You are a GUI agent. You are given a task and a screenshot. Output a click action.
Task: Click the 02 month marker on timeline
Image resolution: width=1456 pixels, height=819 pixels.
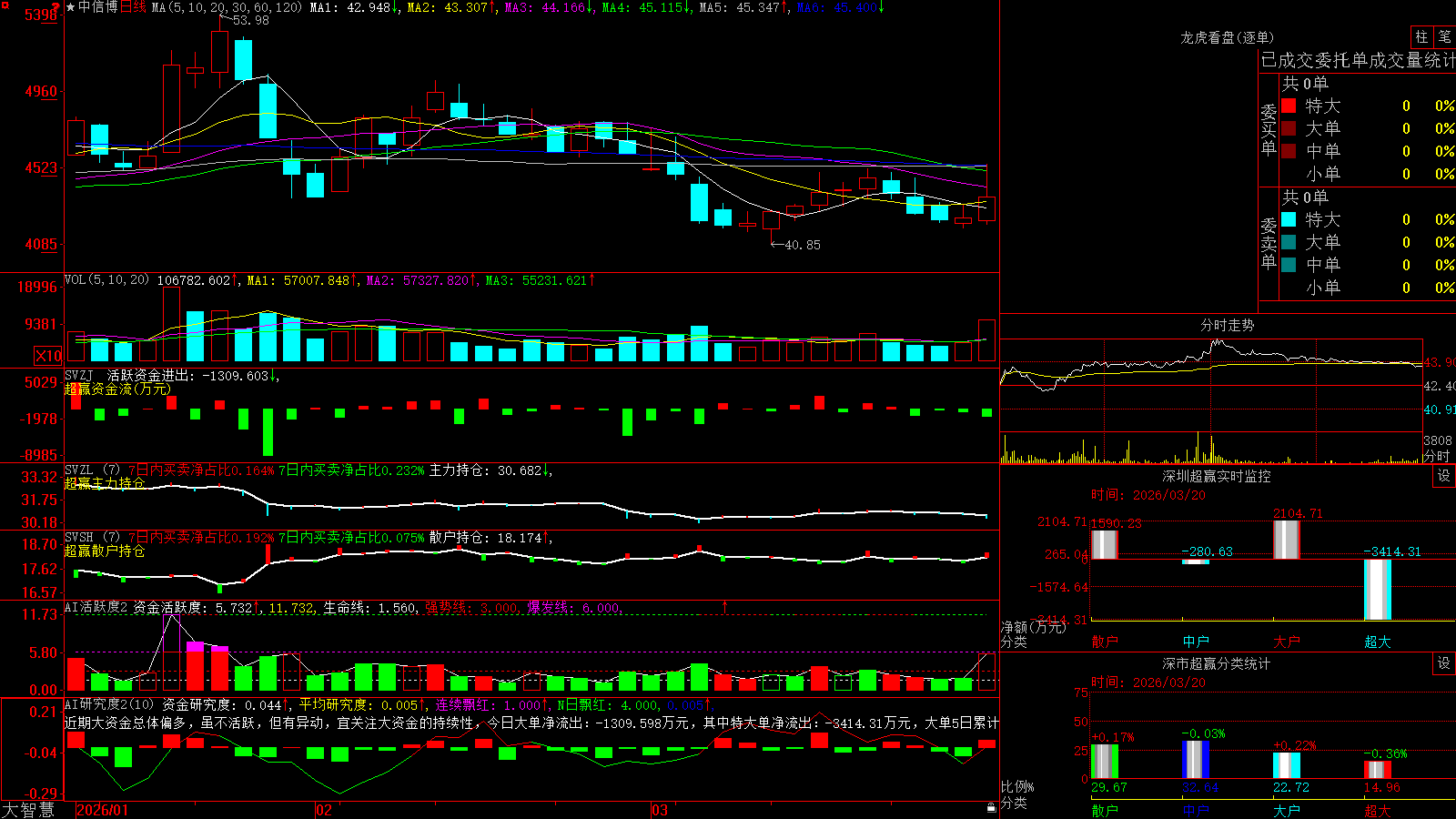pos(323,810)
